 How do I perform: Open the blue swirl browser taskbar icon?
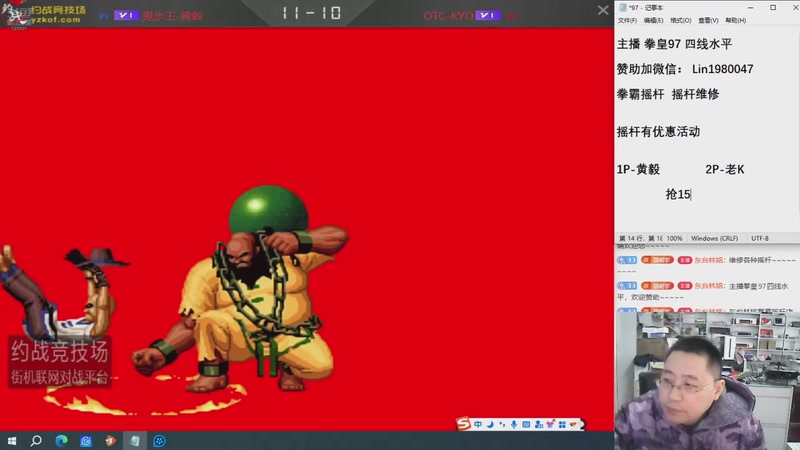(x=86, y=441)
